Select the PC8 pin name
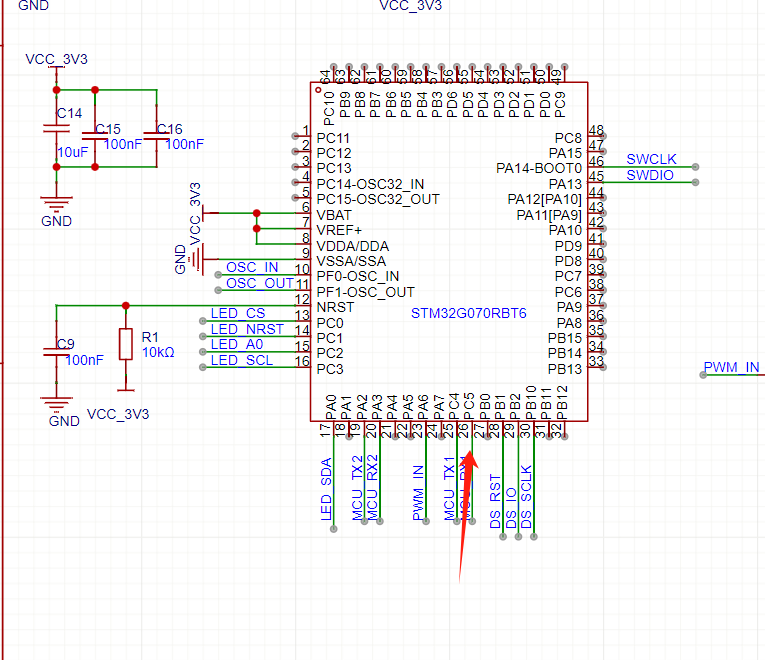 tap(568, 138)
